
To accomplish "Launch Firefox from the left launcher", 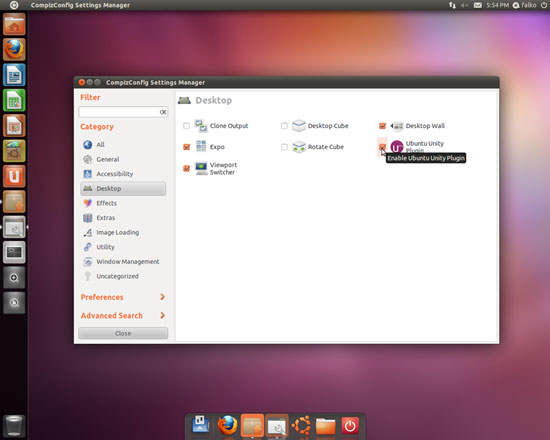I will tap(14, 49).
